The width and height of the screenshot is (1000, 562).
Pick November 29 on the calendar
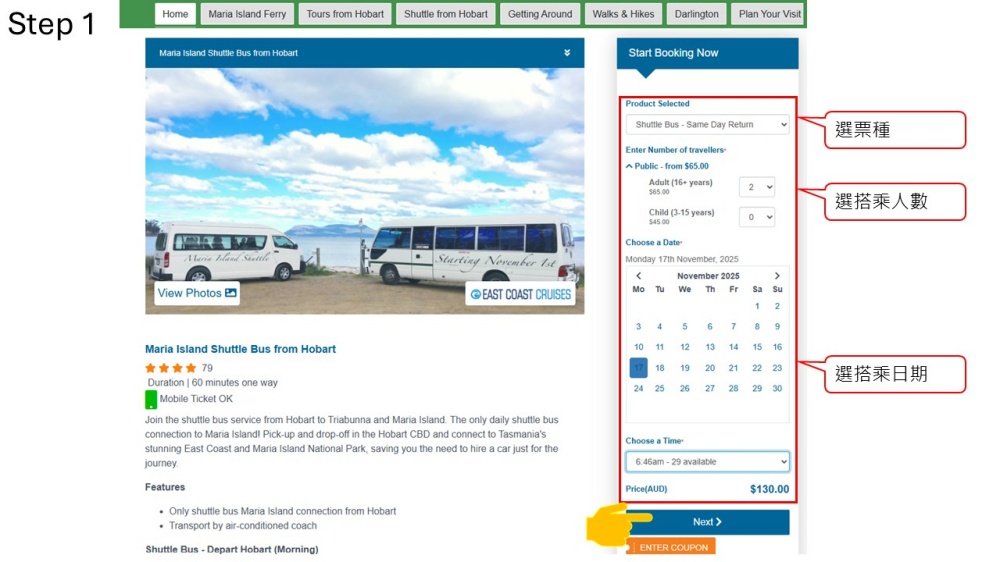pyautogui.click(x=757, y=388)
